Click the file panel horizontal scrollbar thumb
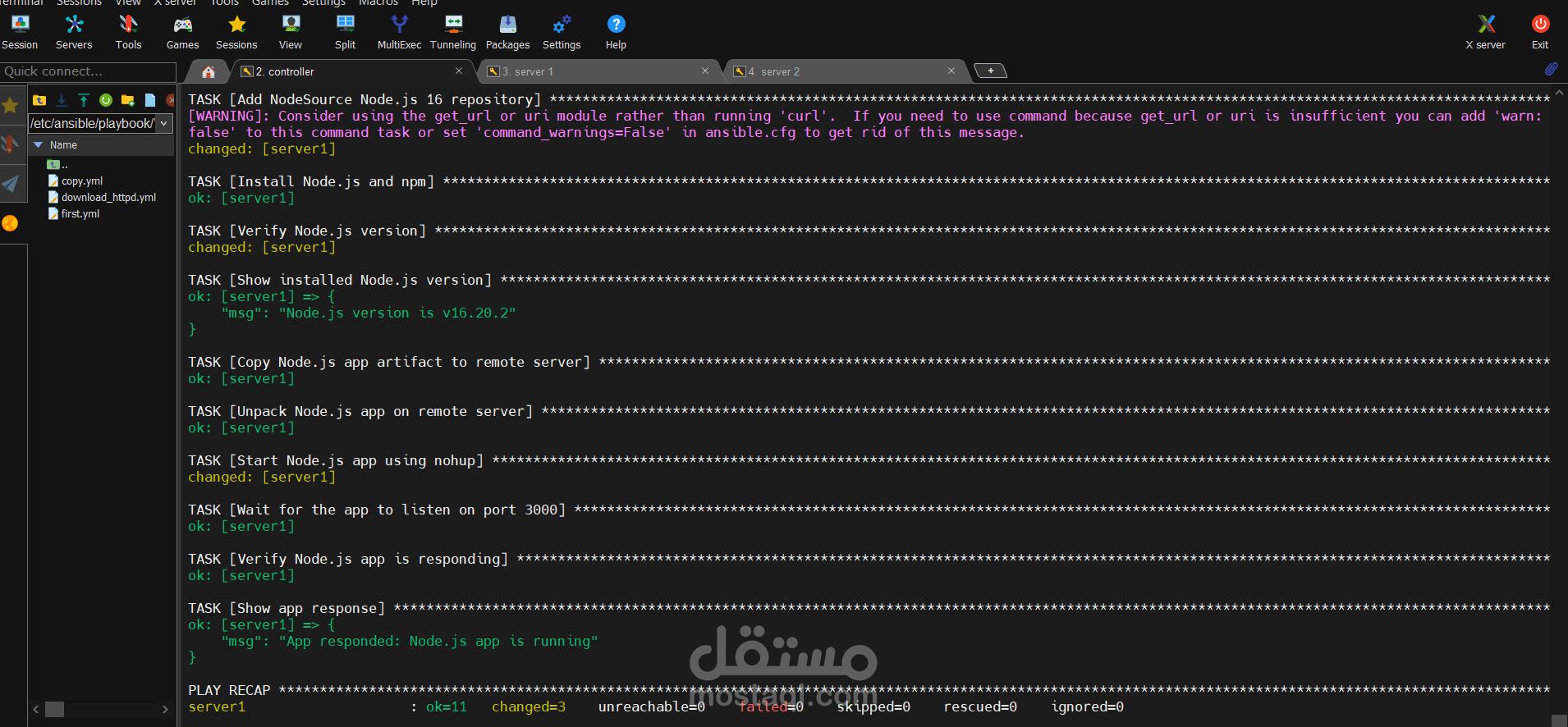Viewport: 1568px width, 727px height. (55, 709)
